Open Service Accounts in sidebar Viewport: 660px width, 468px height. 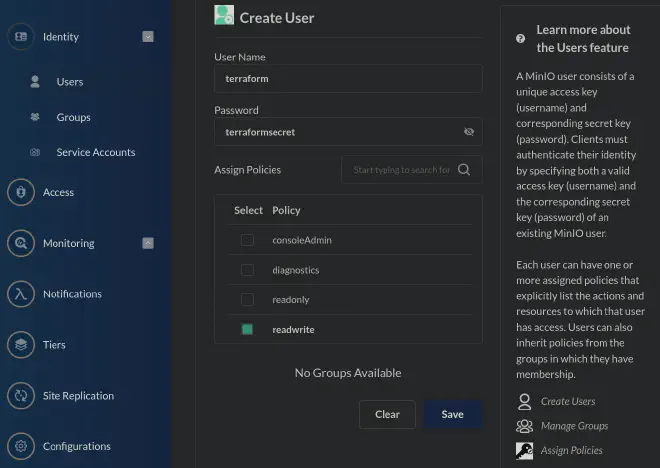pos(96,152)
